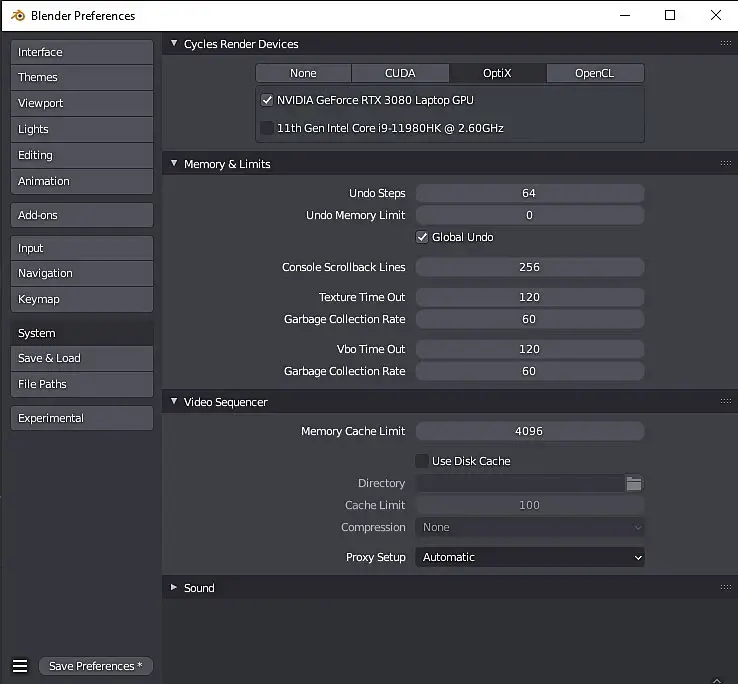Viewport: 738px width, 684px height.
Task: Click the Sound panel grip icon
Action: [x=726, y=588]
